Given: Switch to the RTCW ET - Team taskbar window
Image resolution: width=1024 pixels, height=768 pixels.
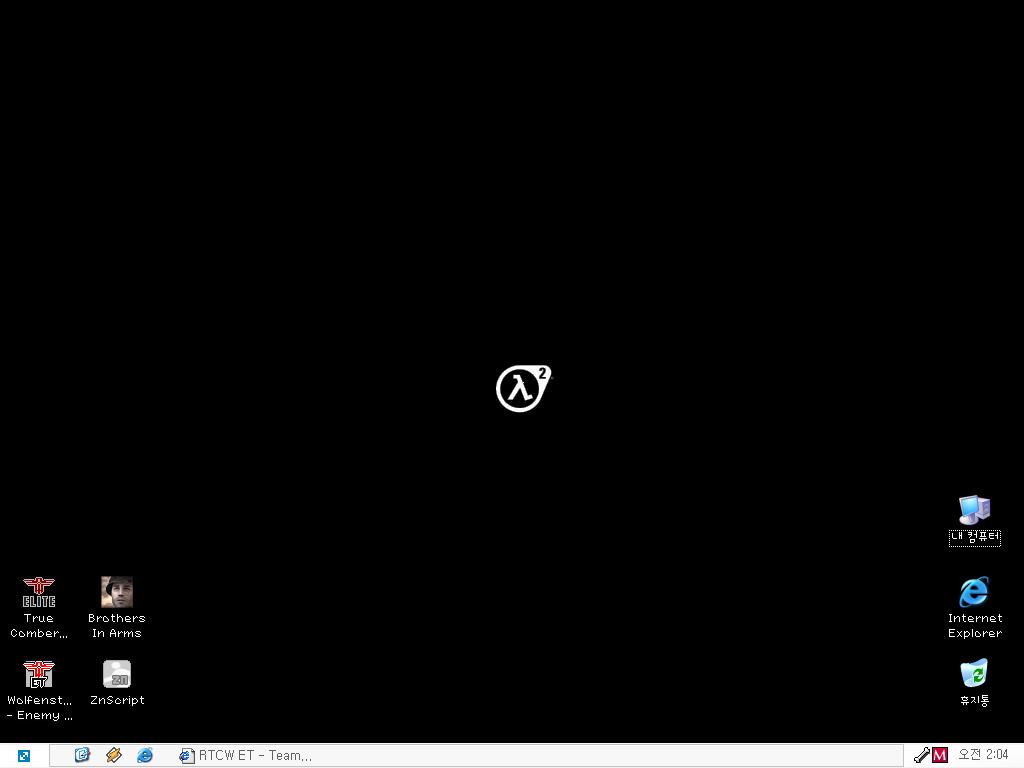Looking at the screenshot, I should 246,756.
